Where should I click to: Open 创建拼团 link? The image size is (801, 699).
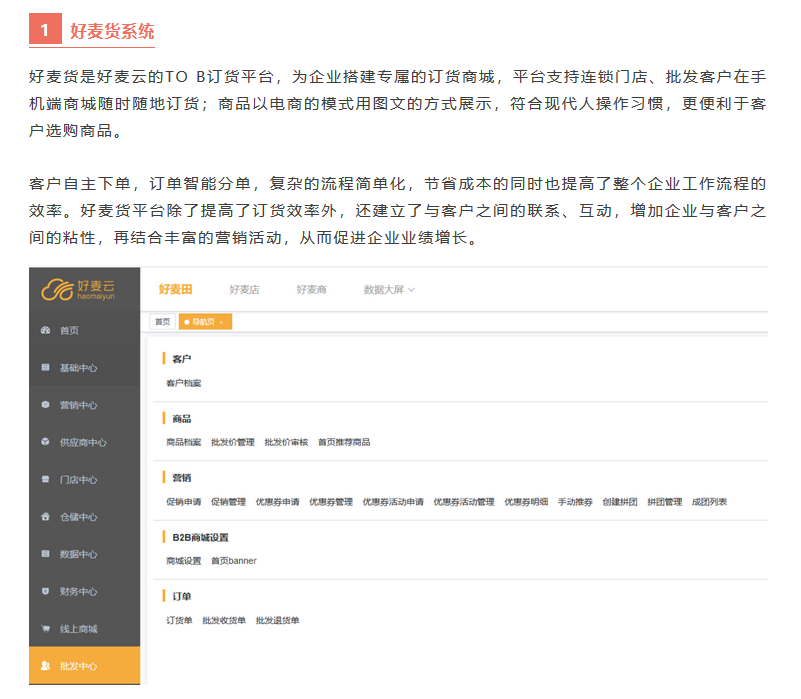click(x=620, y=502)
